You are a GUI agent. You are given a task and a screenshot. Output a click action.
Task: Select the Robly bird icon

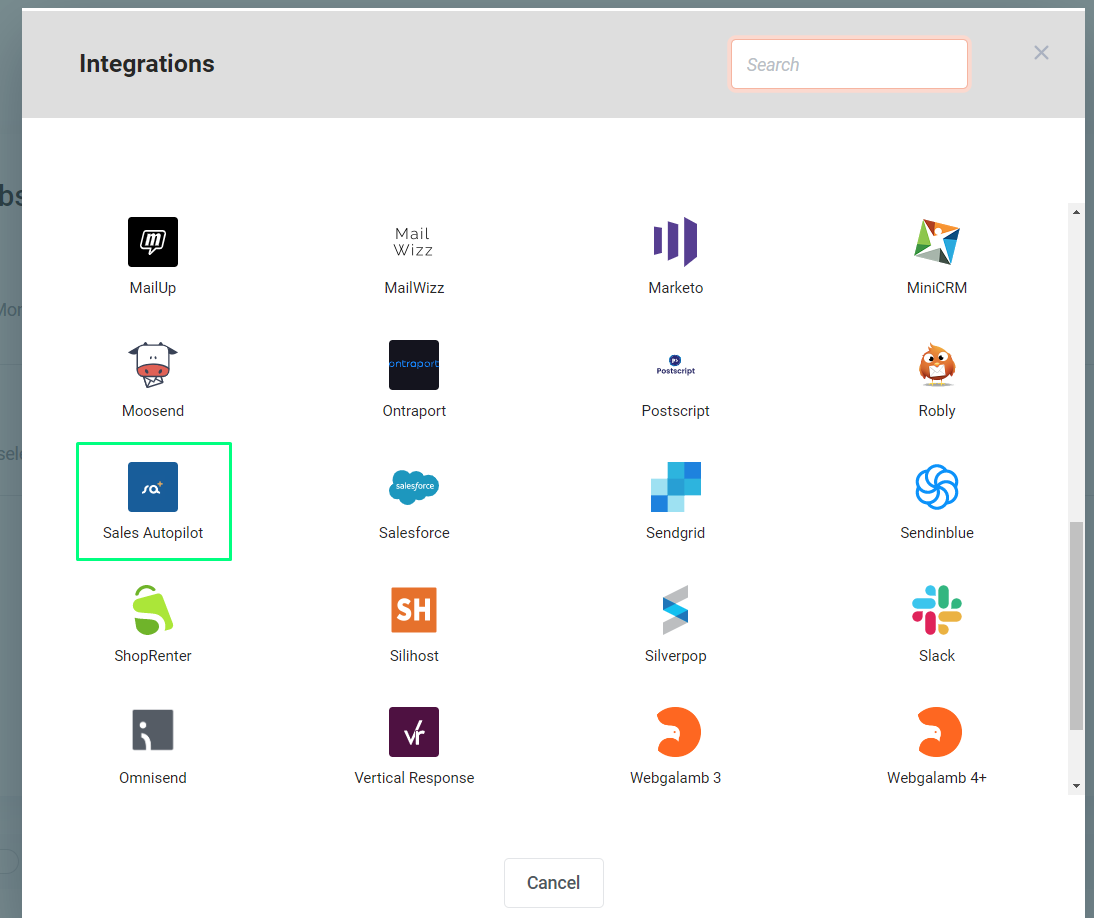pos(936,365)
